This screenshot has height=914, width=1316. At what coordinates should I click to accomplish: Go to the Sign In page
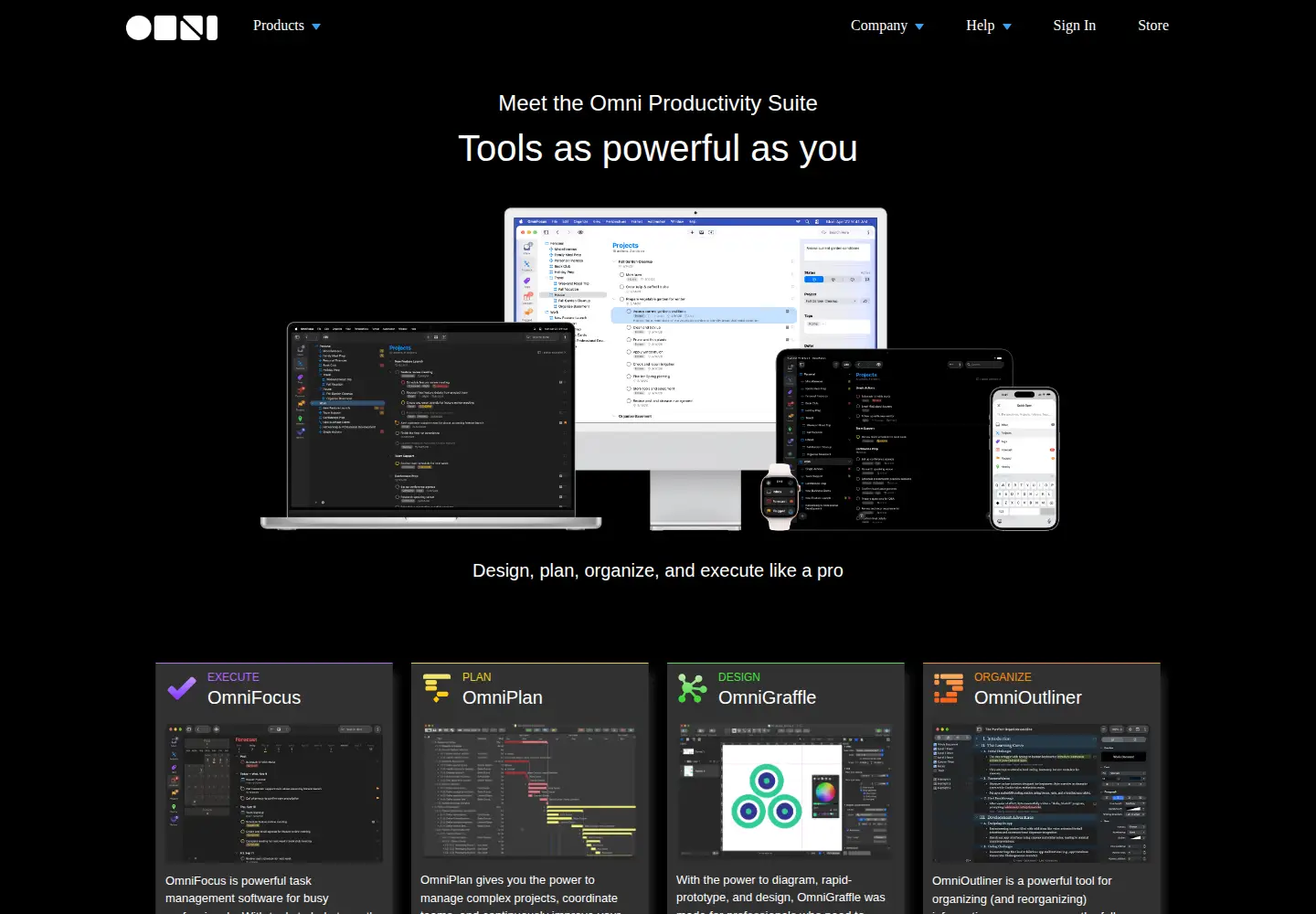(1074, 26)
